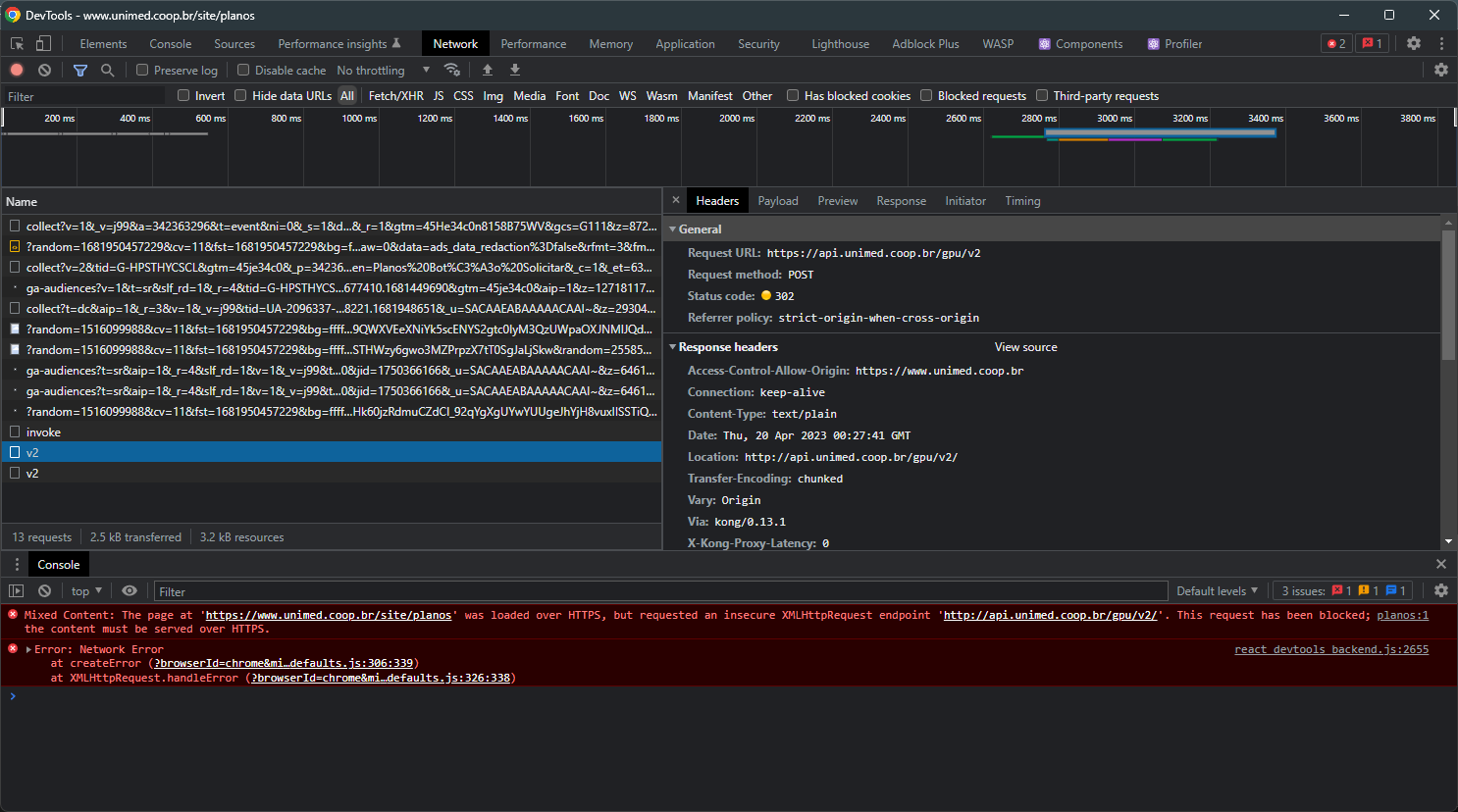The width and height of the screenshot is (1458, 812).
Task: Enable the Preserve log checkbox
Action: [x=142, y=70]
